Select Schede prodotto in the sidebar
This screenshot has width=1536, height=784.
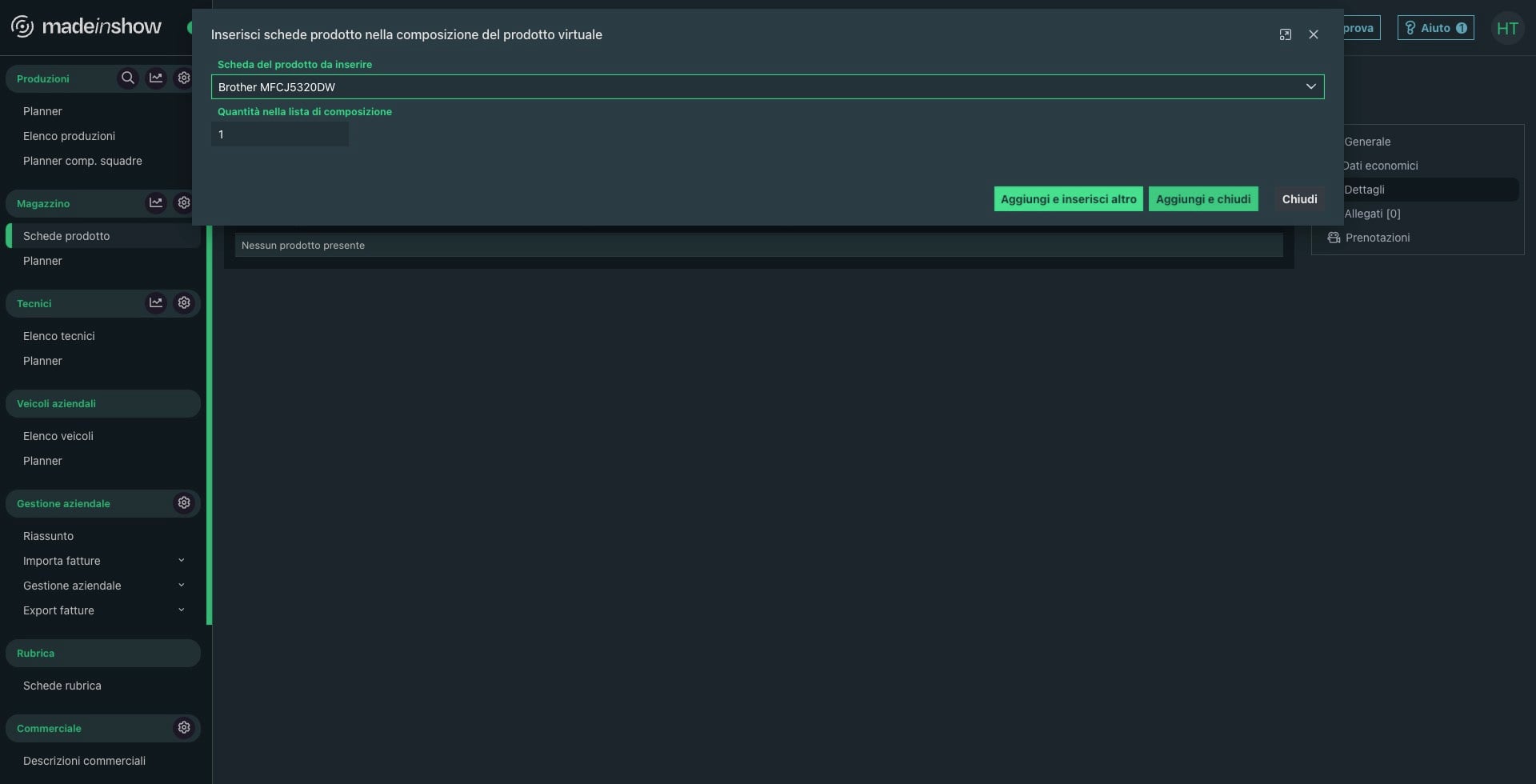pos(104,236)
